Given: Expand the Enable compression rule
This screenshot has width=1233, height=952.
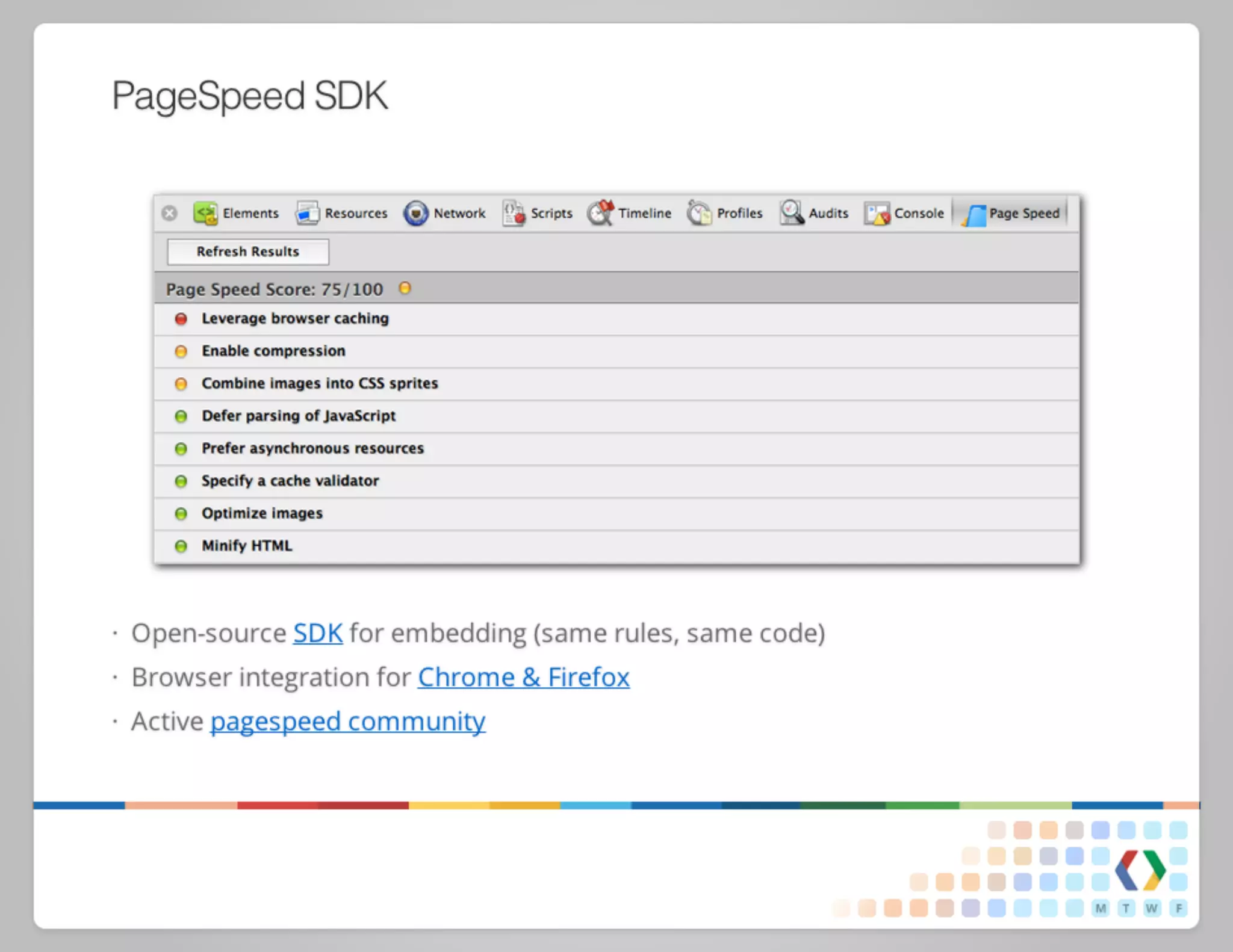Looking at the screenshot, I should [x=273, y=351].
